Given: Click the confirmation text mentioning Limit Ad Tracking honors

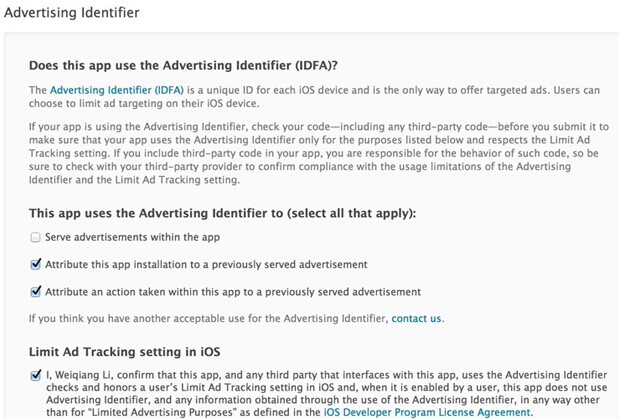Looking at the screenshot, I should coord(326,393).
